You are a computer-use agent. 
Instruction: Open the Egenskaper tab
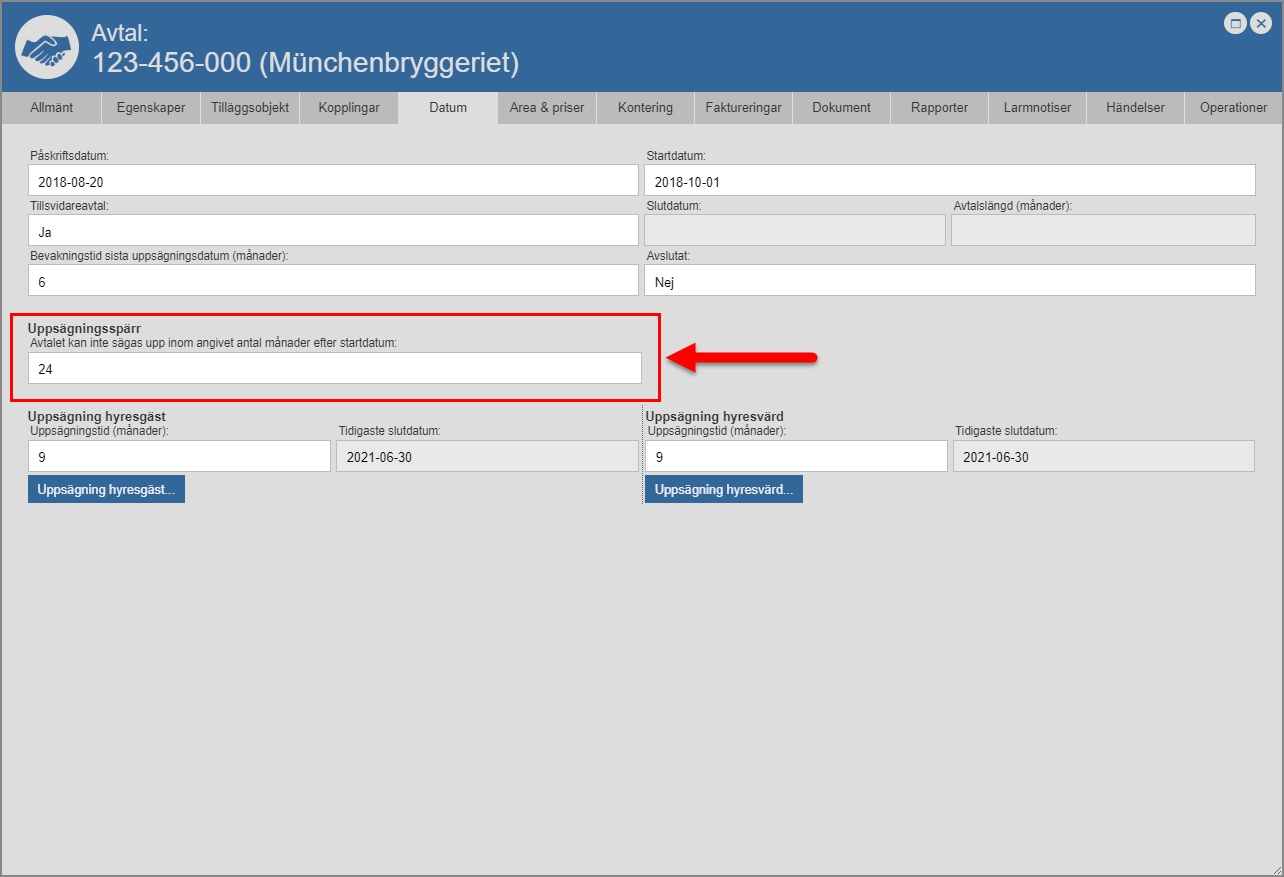click(151, 108)
